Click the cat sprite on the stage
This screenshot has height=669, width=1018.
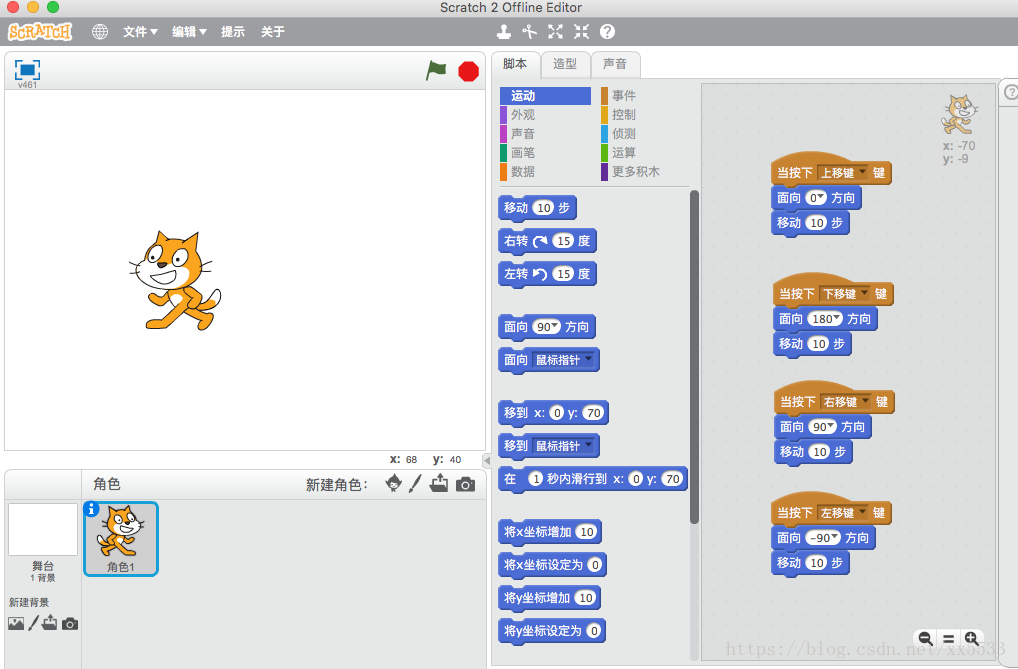coord(174,281)
